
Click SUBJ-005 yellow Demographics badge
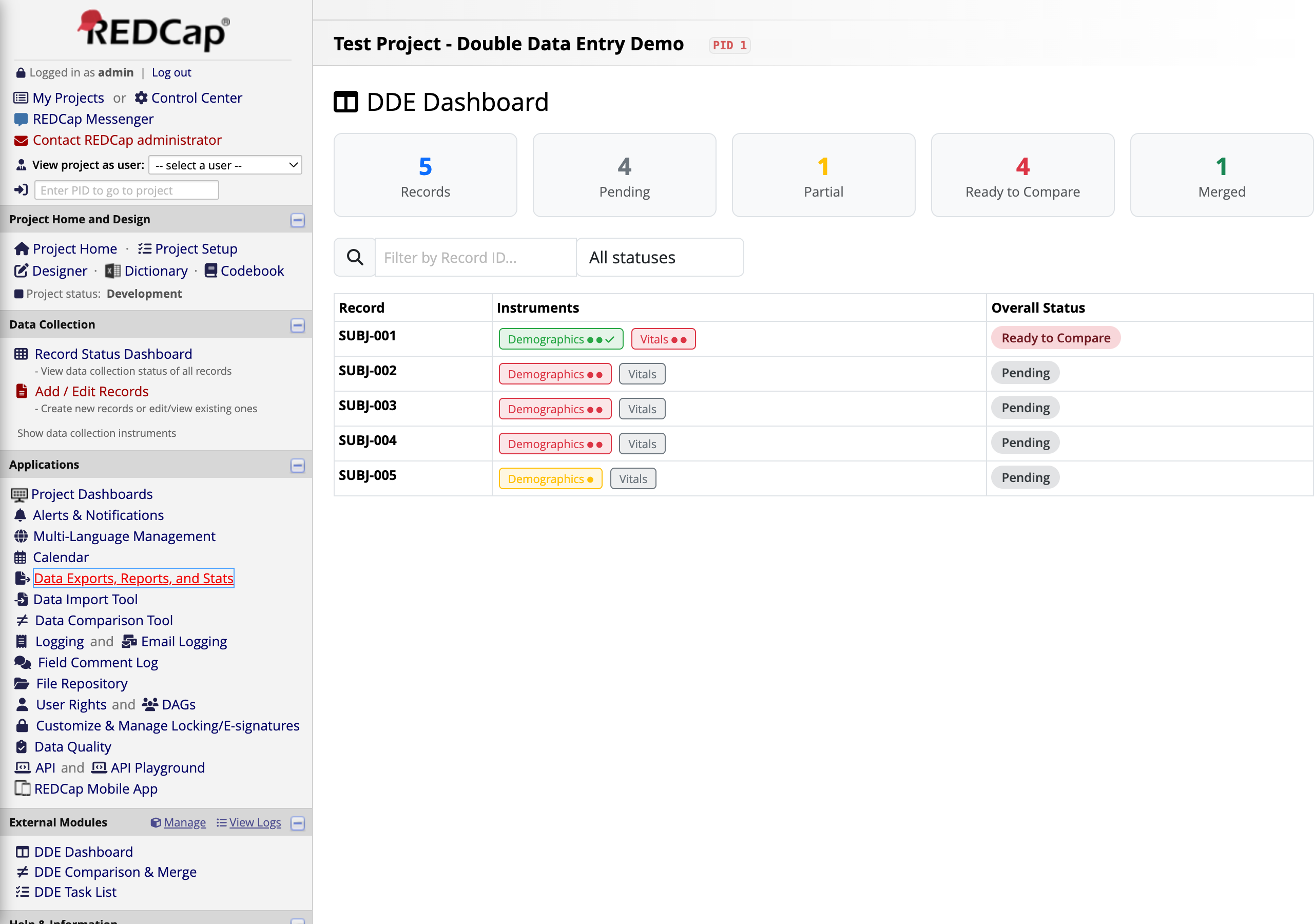point(551,478)
